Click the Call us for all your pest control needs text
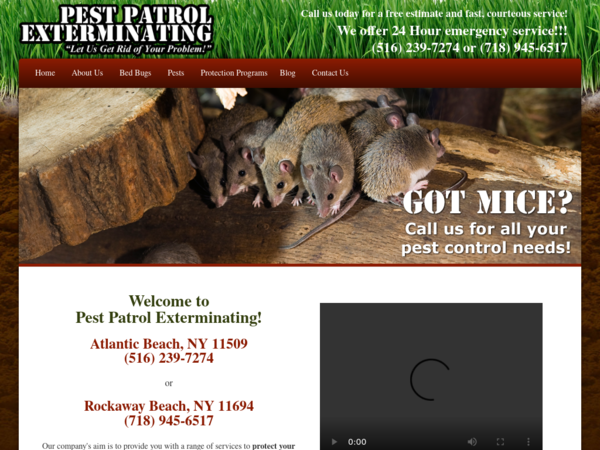The width and height of the screenshot is (600, 450). [x=486, y=238]
